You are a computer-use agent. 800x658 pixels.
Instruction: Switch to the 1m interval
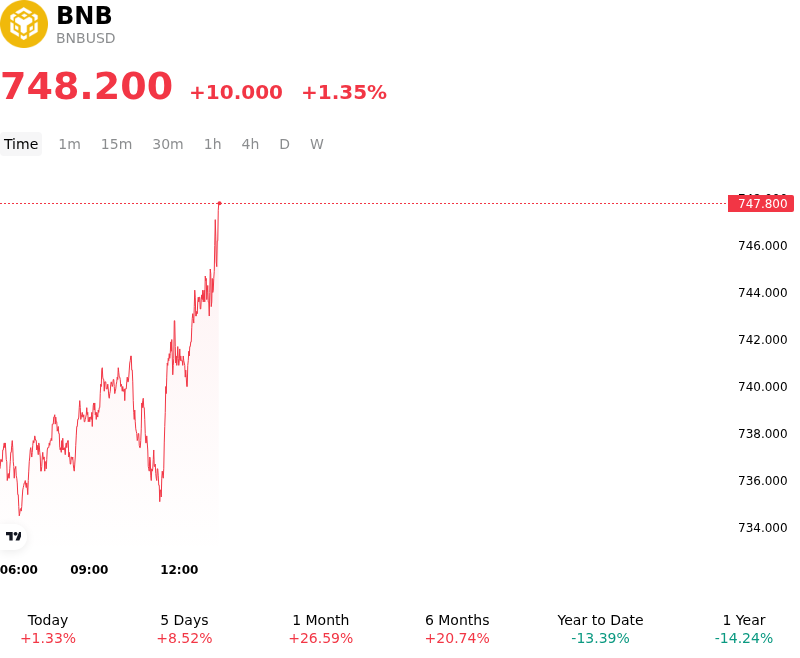tap(69, 144)
